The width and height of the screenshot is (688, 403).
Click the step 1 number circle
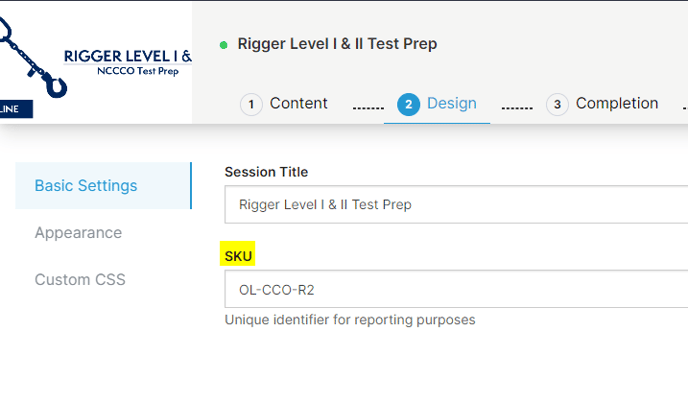click(x=251, y=104)
